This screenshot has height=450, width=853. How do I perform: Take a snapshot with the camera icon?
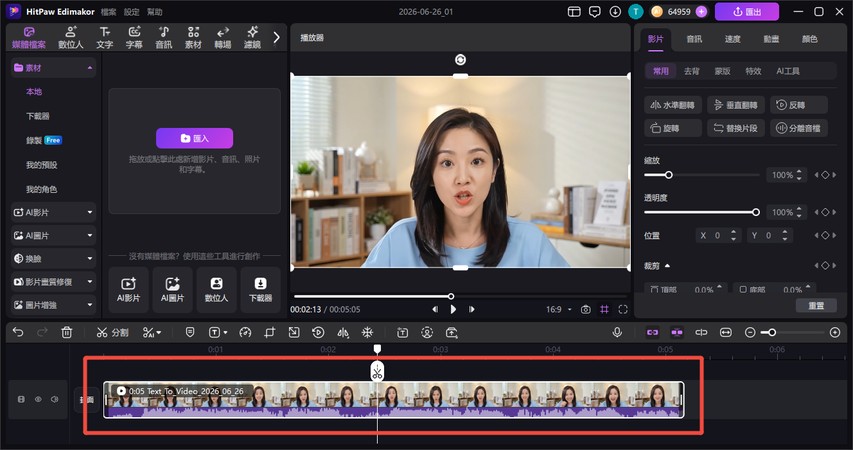pyautogui.click(x=585, y=309)
